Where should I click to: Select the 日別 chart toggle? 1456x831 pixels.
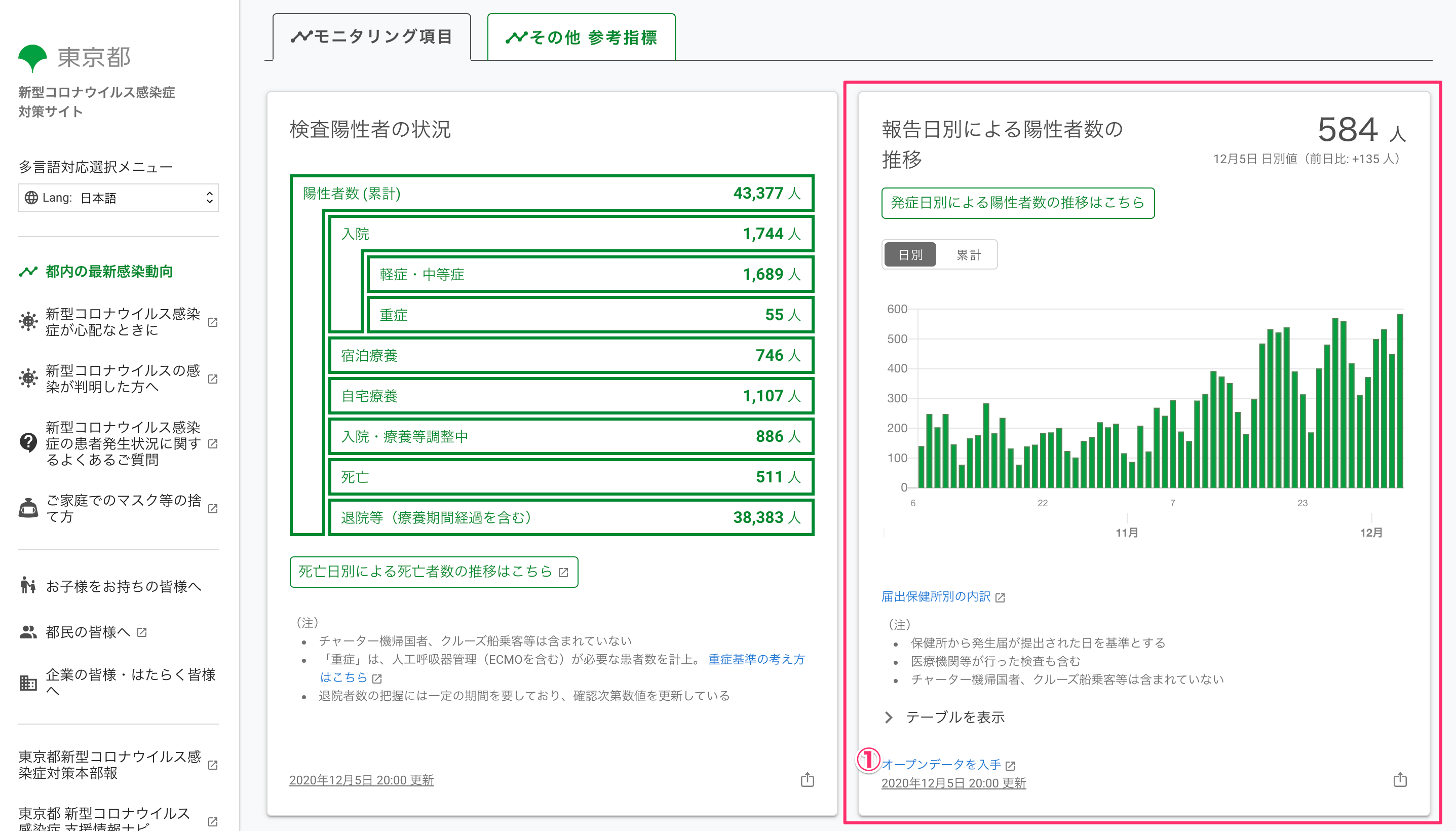(910, 254)
